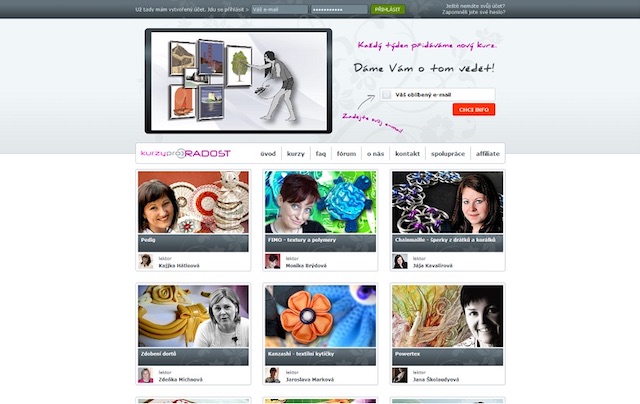Click Jana Školaudyová's lektor avatar
This screenshot has height=404, width=640.
tap(400, 375)
